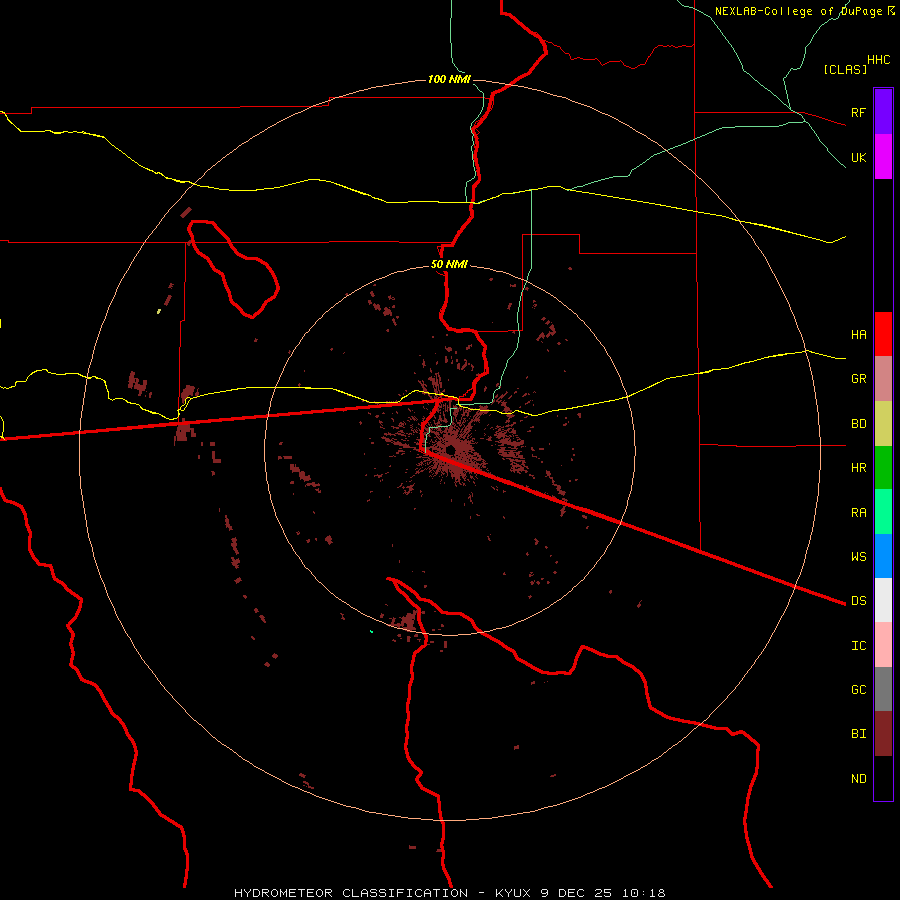Click the radar site center dot

coord(451,449)
